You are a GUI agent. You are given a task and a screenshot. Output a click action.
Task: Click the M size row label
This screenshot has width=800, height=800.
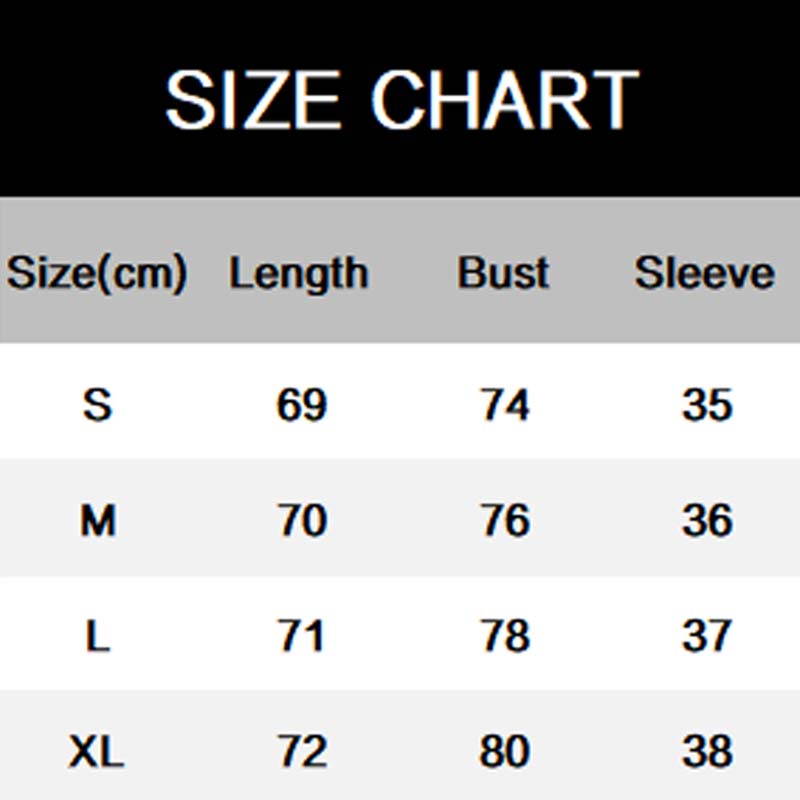97,520
